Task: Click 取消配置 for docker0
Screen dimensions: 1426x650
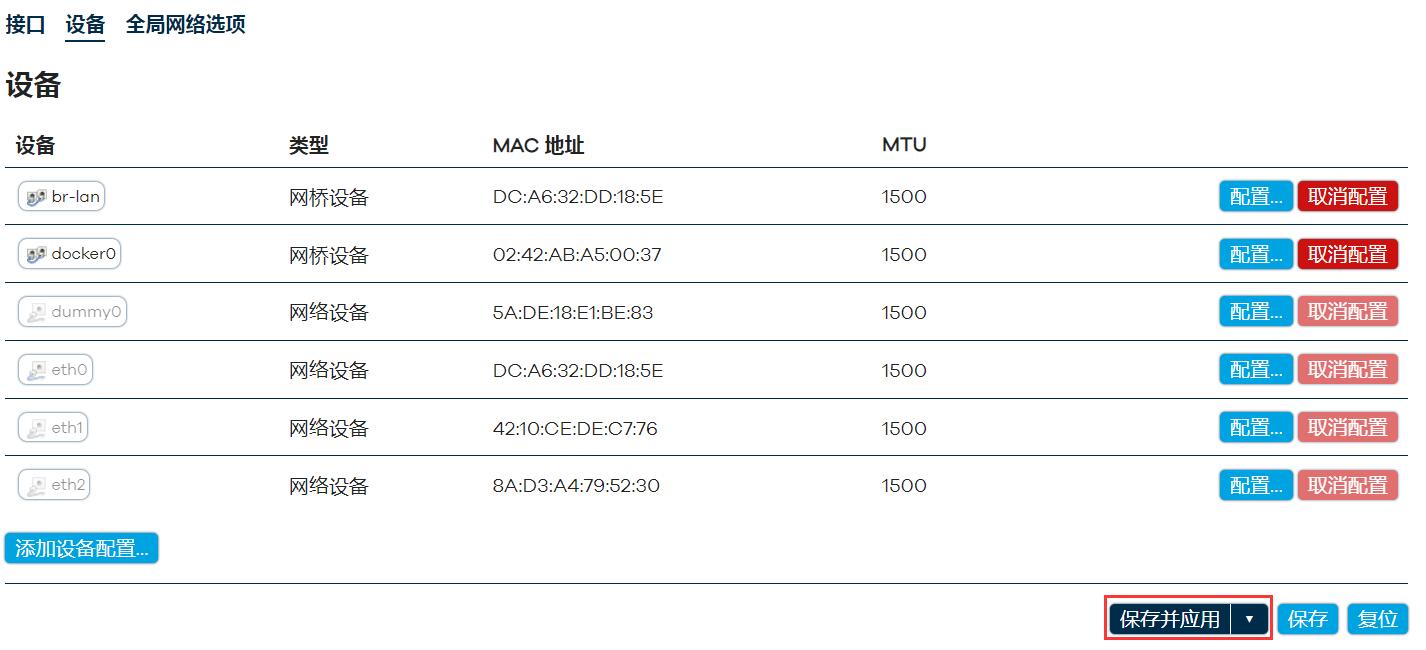Action: 1347,255
